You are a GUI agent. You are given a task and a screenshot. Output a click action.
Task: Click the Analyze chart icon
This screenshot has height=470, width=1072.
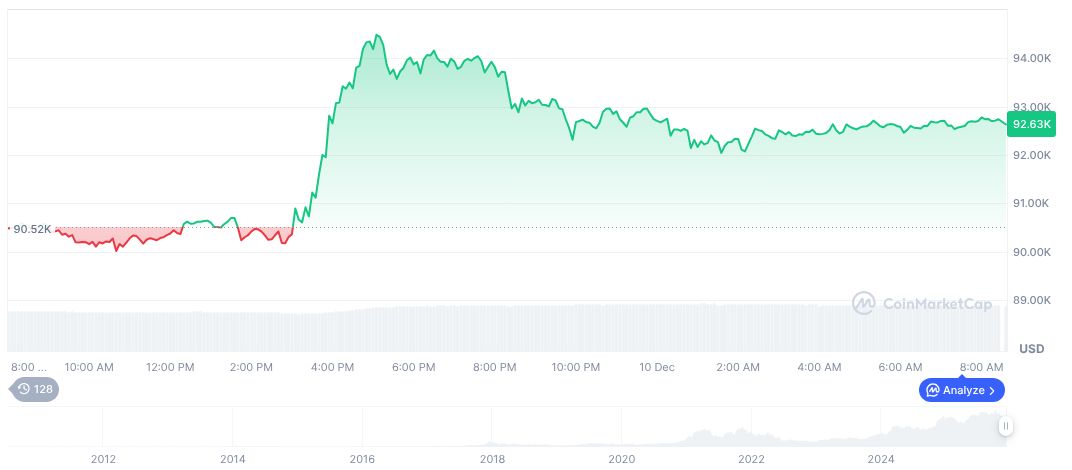point(932,390)
